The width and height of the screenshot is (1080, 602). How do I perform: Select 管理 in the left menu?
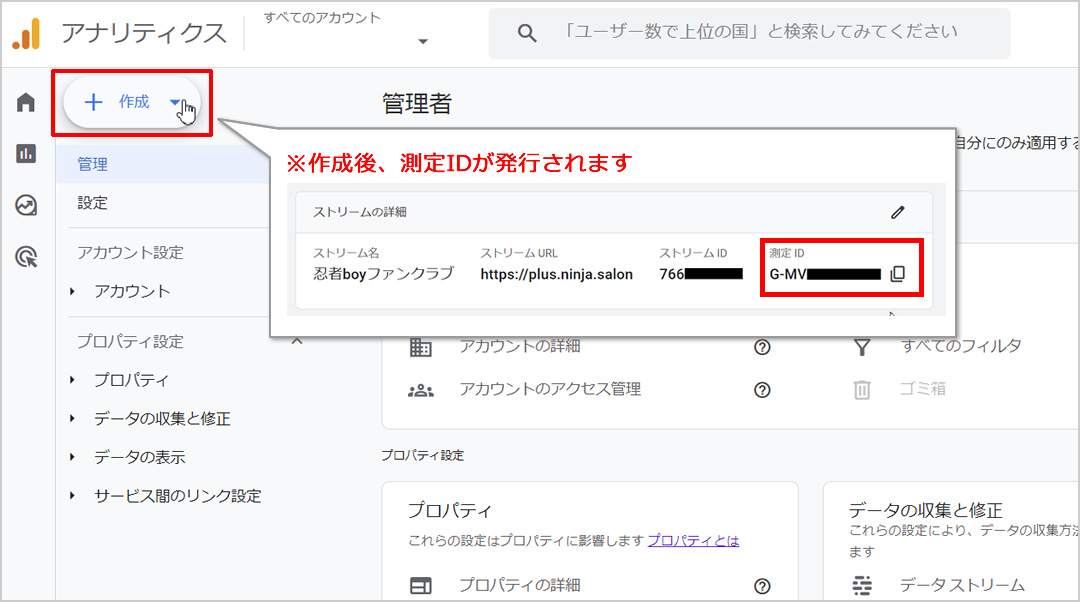(92, 164)
